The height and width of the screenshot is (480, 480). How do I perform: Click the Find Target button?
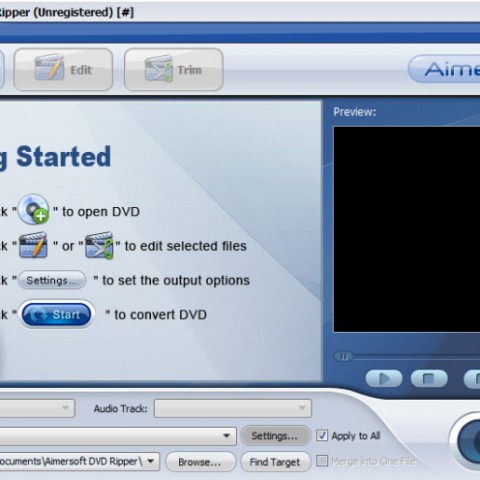(x=275, y=462)
